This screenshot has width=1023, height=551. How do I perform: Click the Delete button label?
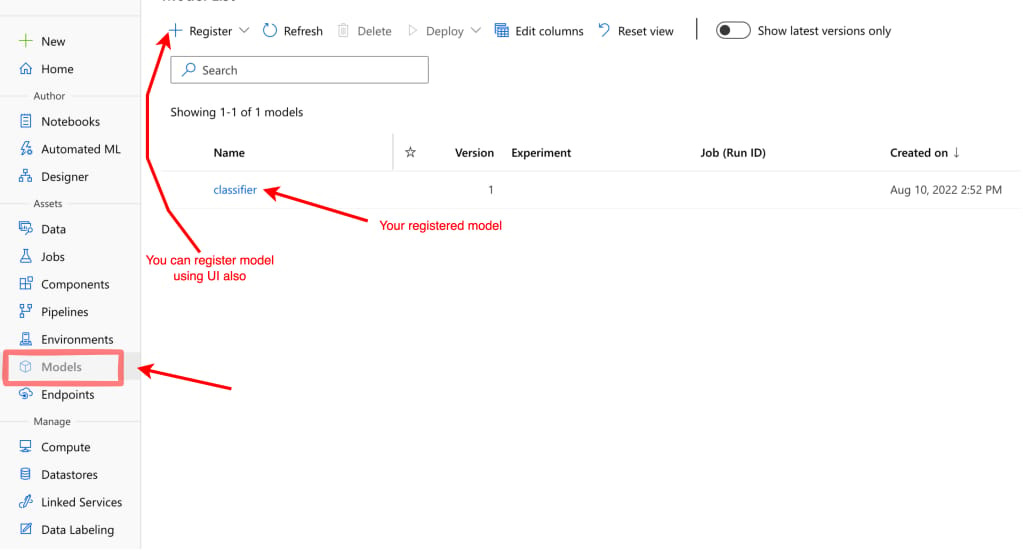point(374,31)
